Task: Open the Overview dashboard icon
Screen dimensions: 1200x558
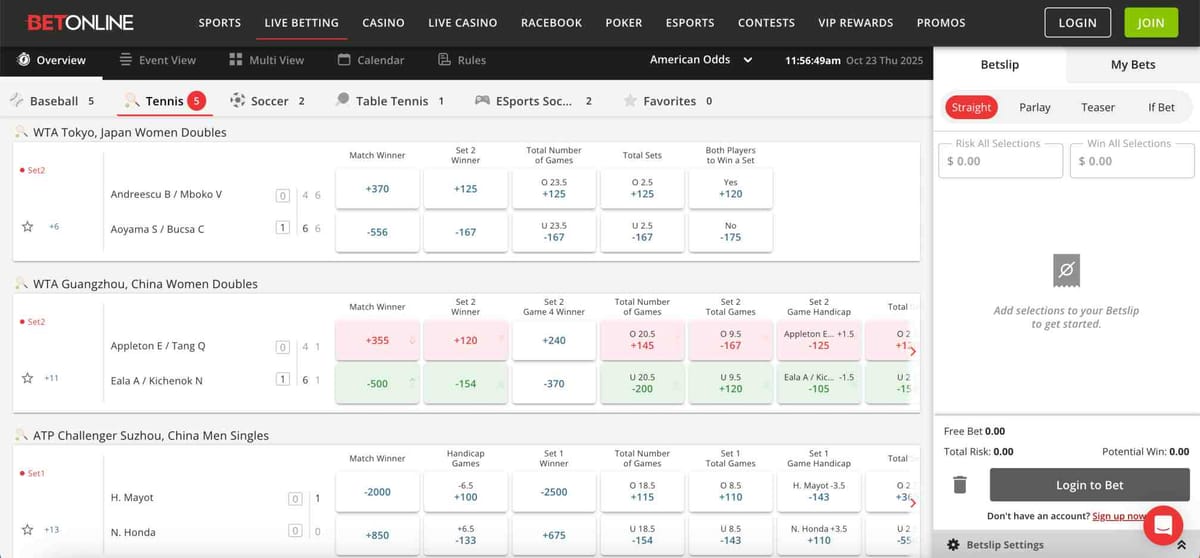Action: (x=23, y=60)
